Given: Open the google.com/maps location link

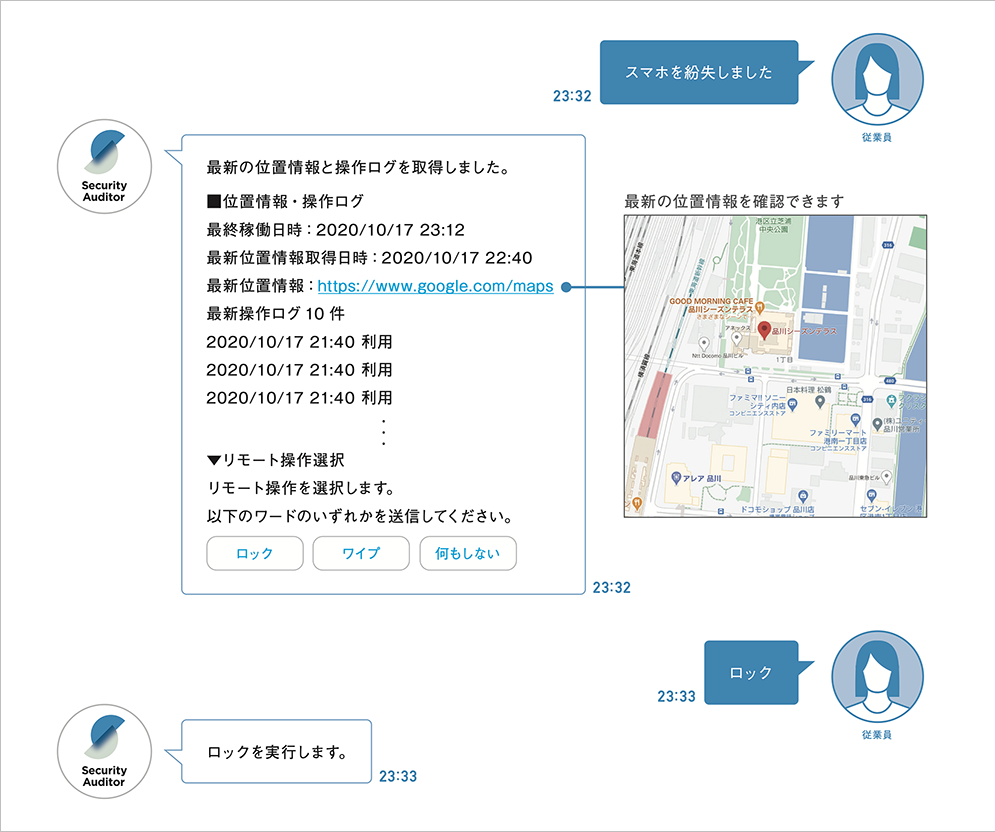Looking at the screenshot, I should point(435,286).
